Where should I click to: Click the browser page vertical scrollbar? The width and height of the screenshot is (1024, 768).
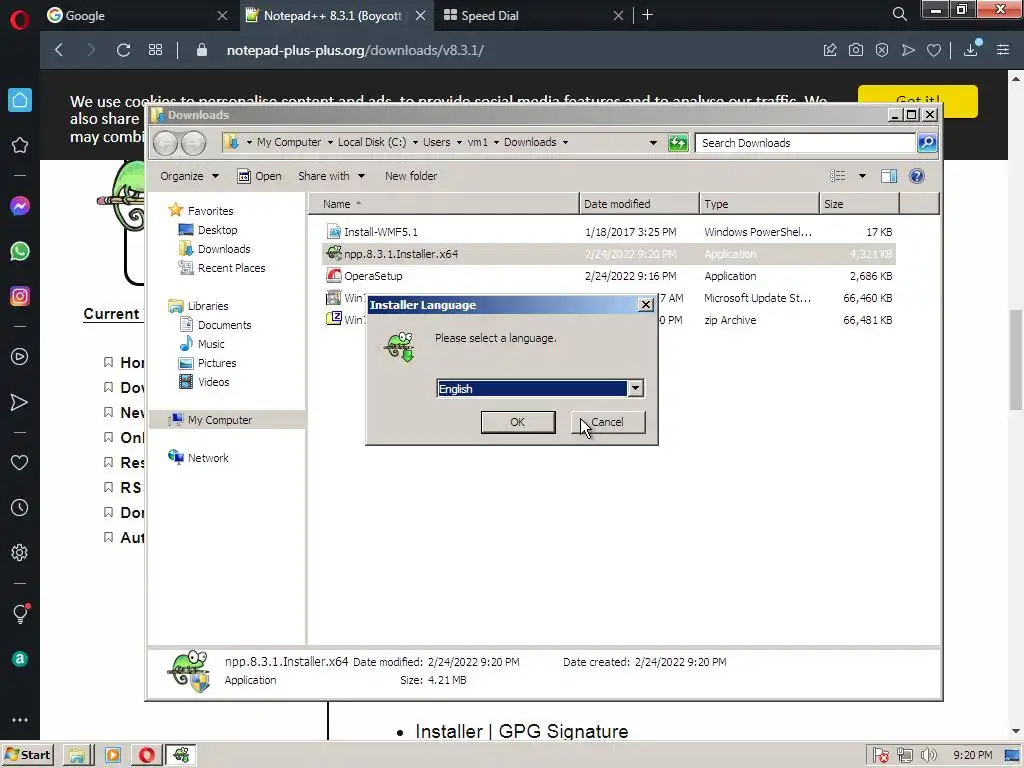point(1016,360)
